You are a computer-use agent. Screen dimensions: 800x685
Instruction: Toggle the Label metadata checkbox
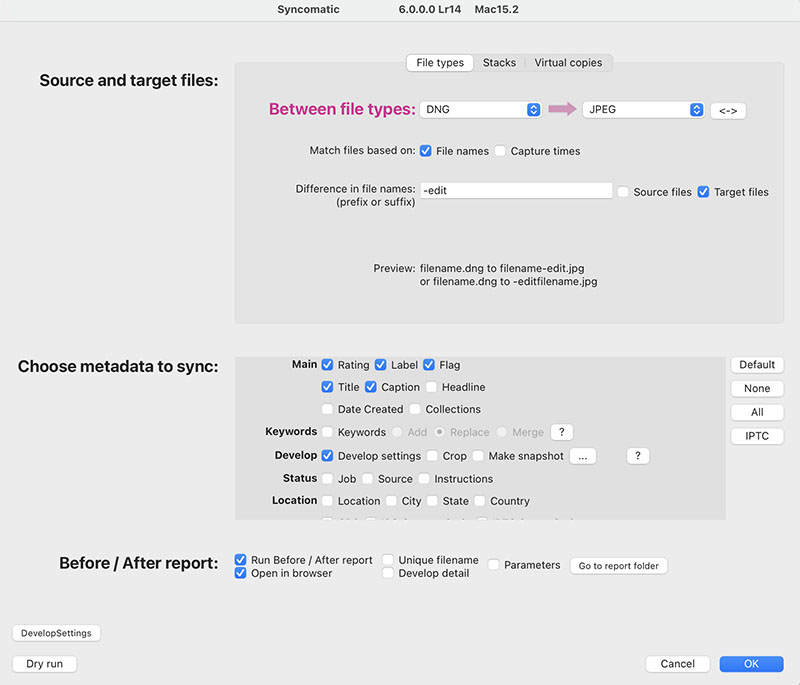381,365
